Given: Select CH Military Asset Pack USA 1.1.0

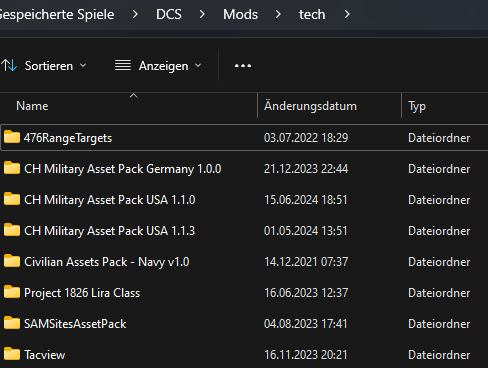Looking at the screenshot, I should click(x=110, y=200).
